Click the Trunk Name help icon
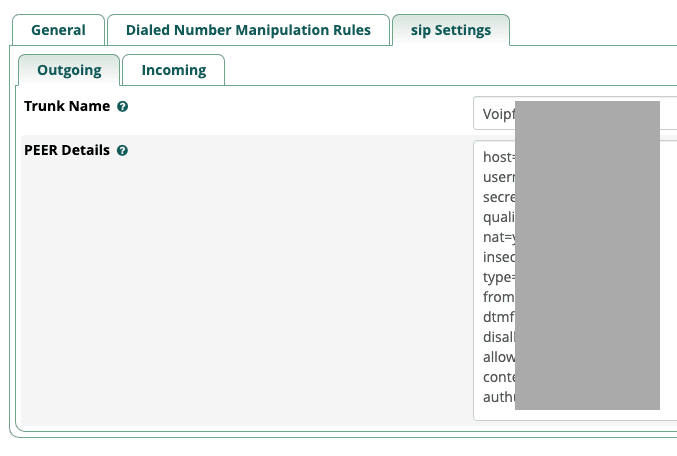 (x=123, y=106)
